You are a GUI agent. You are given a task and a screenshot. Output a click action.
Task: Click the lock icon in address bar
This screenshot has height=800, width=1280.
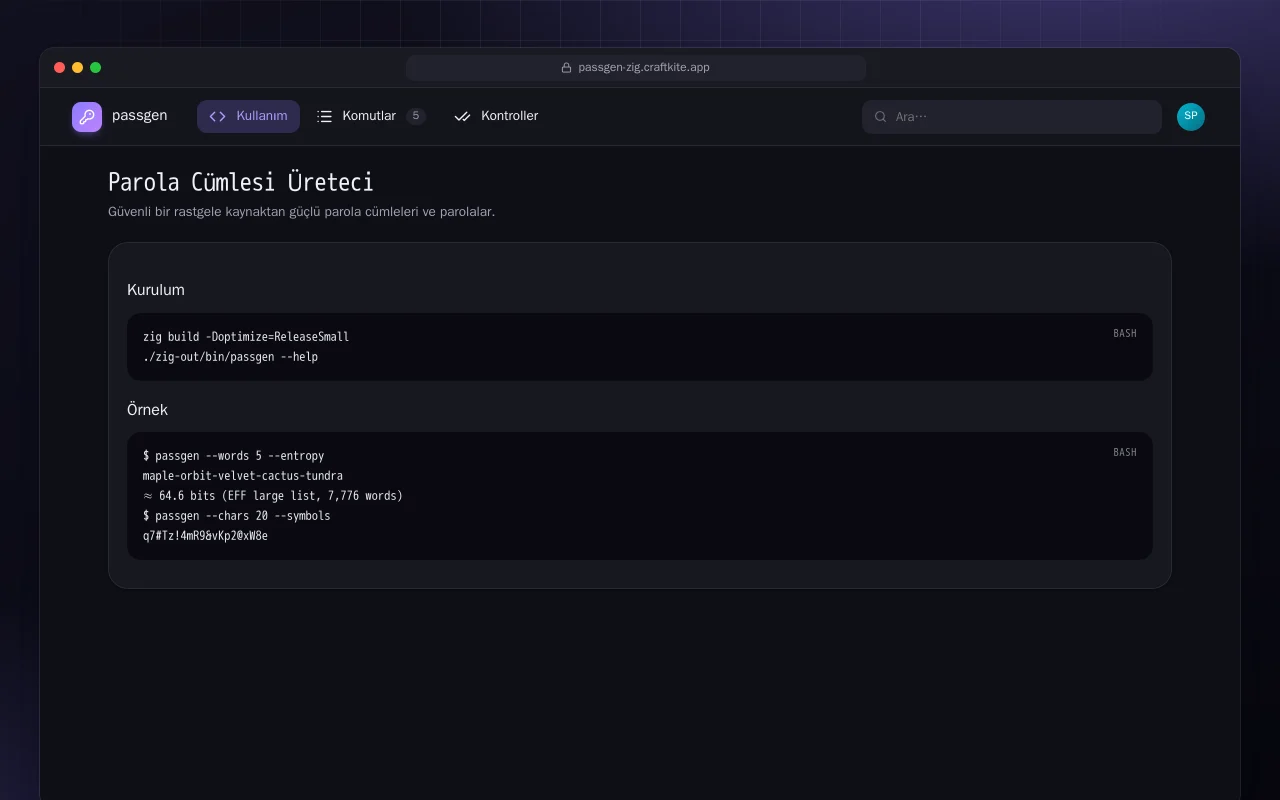click(x=566, y=68)
